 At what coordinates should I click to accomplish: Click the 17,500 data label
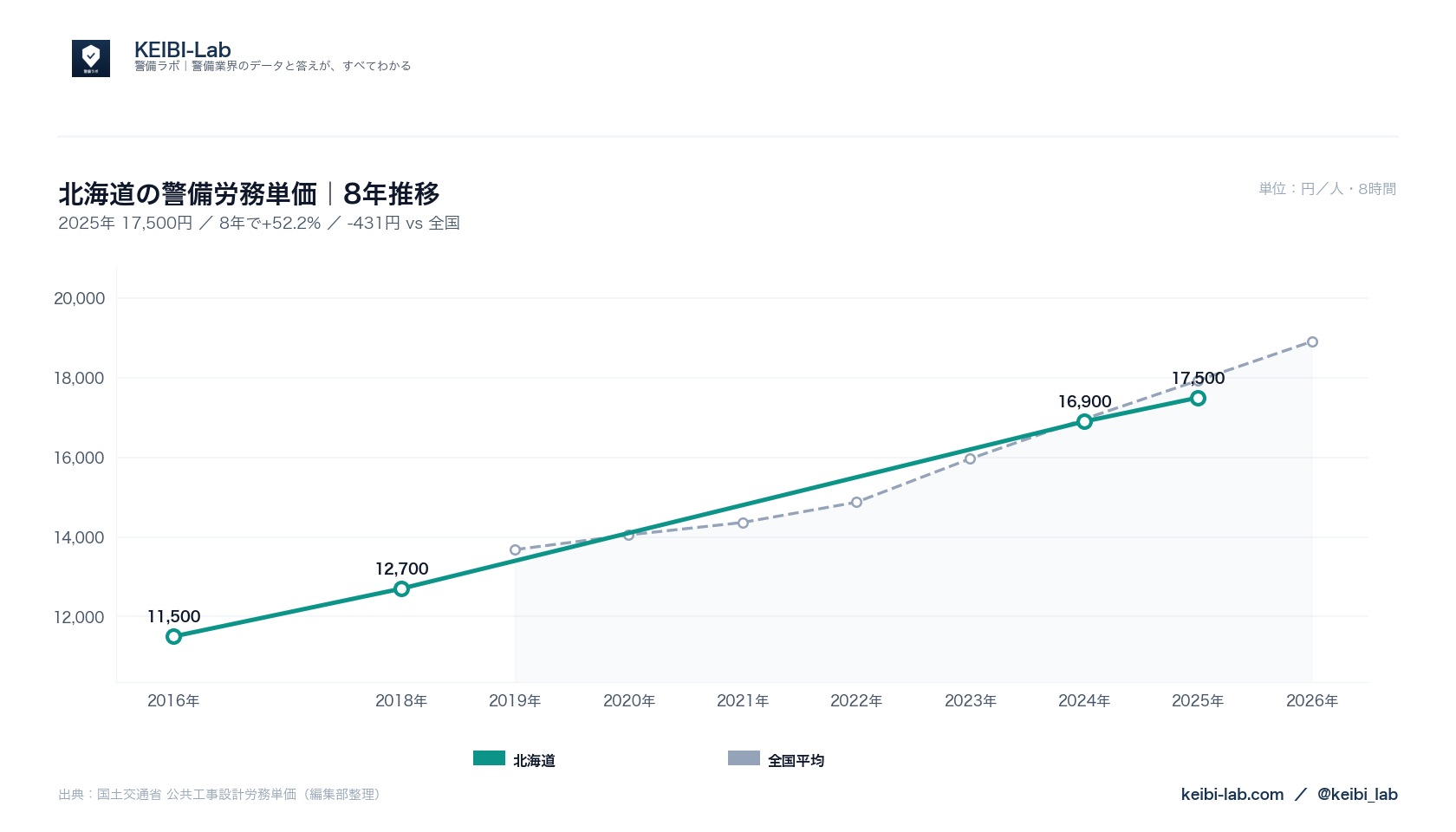pyautogui.click(x=1198, y=378)
